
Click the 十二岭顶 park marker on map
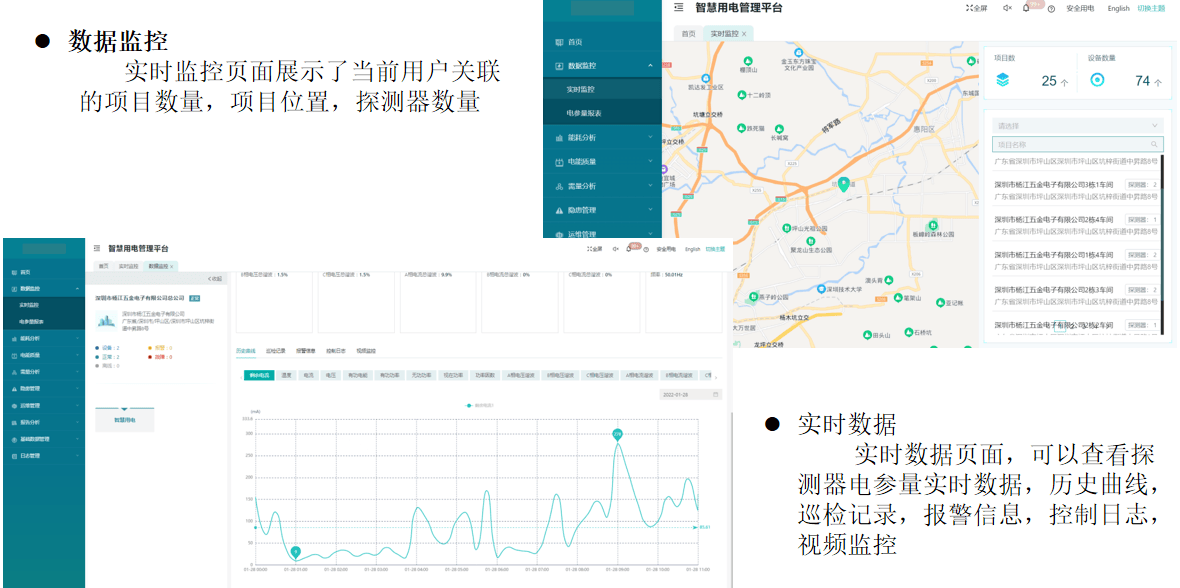(x=741, y=96)
